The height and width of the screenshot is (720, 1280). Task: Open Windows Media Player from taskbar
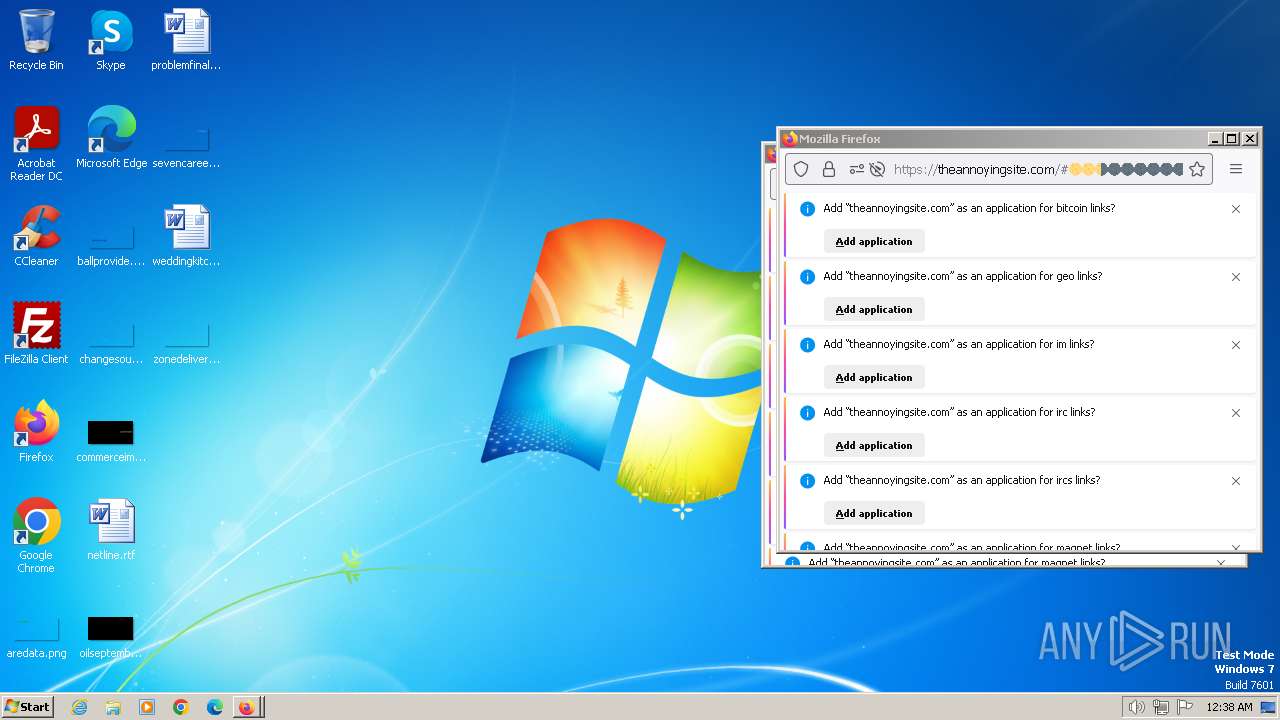click(x=147, y=707)
